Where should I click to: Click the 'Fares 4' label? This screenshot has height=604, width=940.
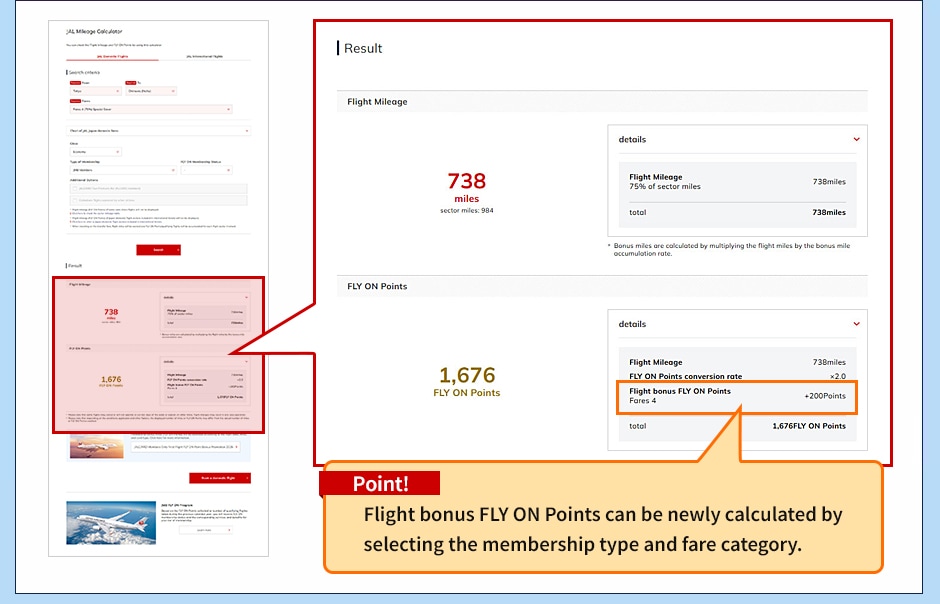coord(643,400)
